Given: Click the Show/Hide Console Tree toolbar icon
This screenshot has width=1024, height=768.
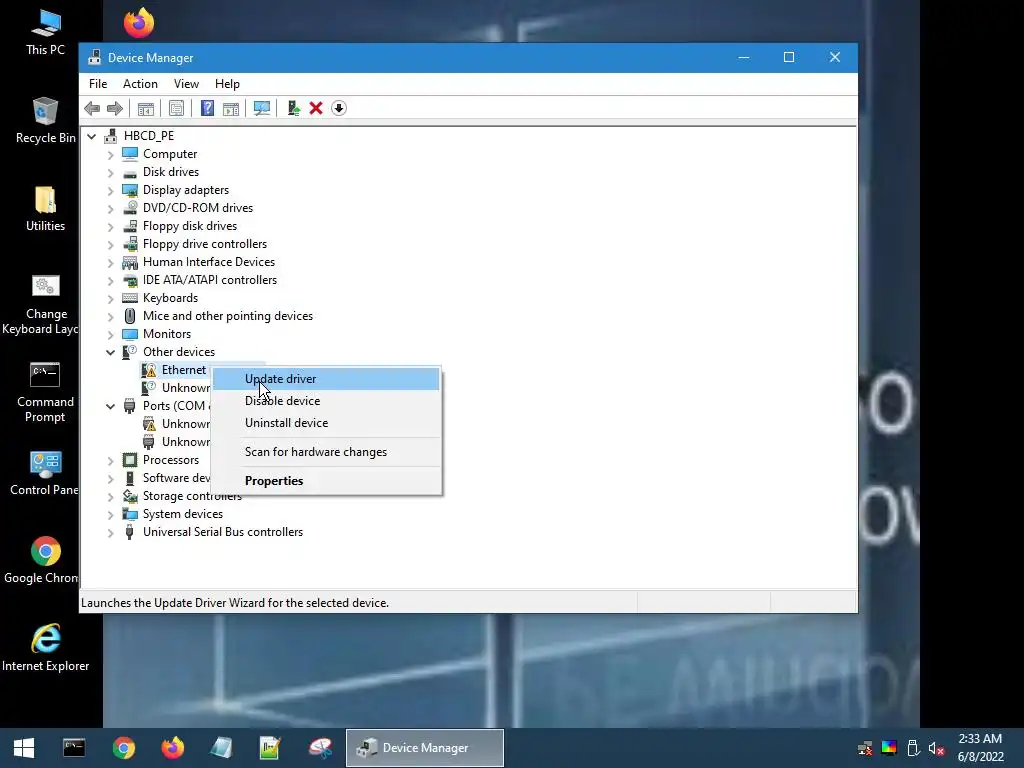Looking at the screenshot, I should point(146,108).
